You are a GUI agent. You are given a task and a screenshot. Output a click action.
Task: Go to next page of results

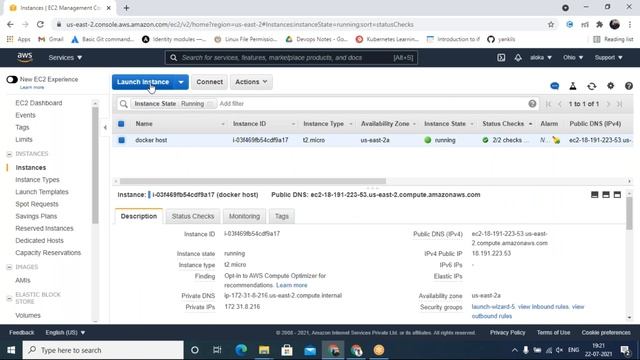(608, 104)
